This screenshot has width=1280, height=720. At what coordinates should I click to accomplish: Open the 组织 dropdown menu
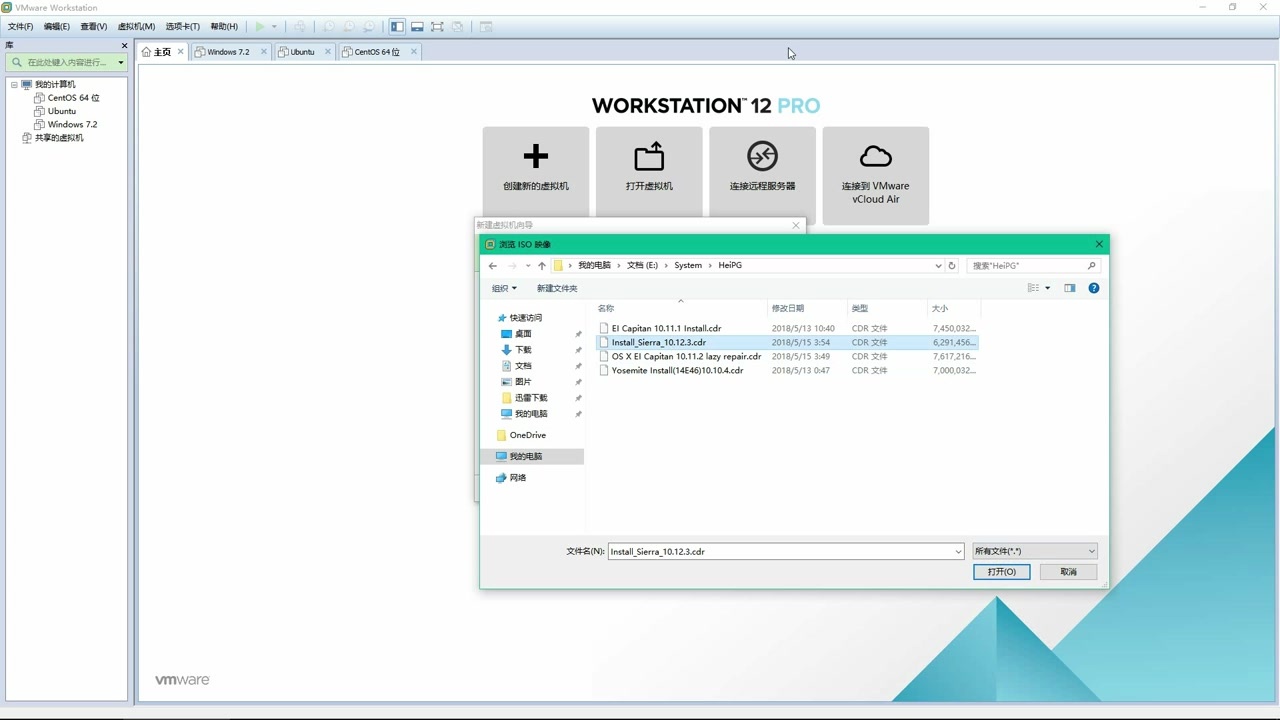[x=504, y=288]
